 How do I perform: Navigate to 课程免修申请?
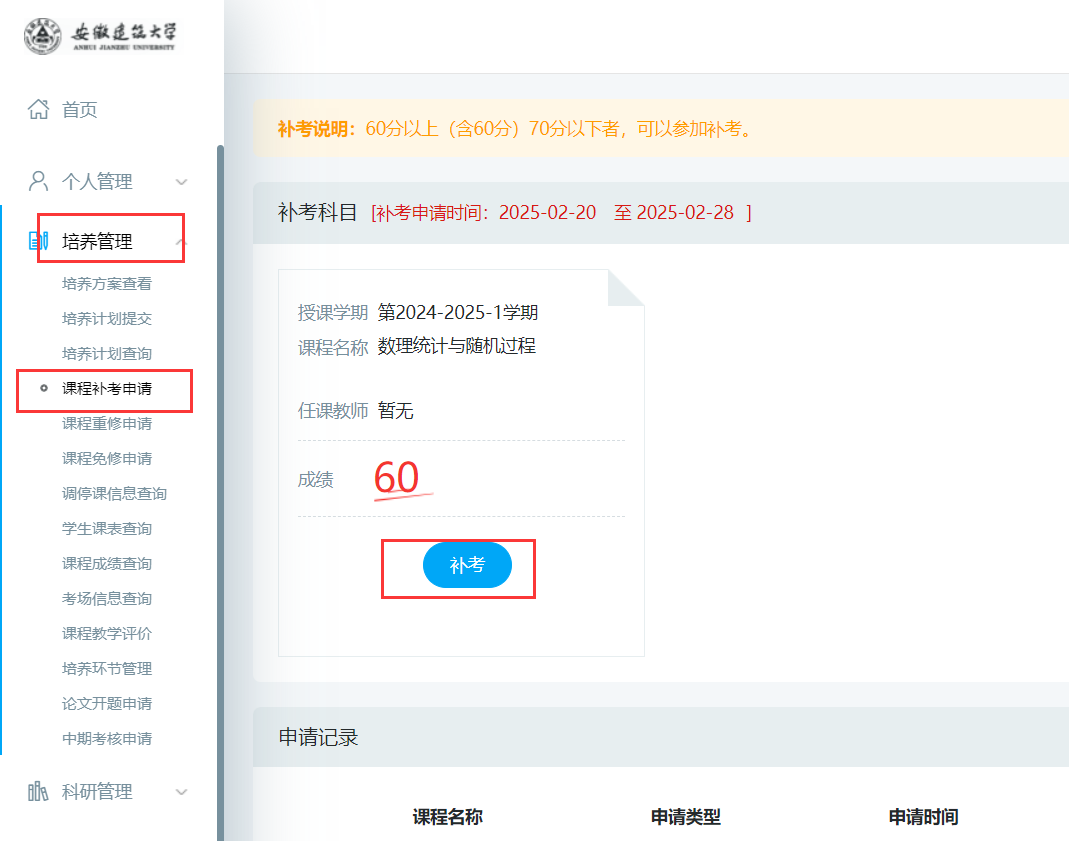pyautogui.click(x=107, y=459)
